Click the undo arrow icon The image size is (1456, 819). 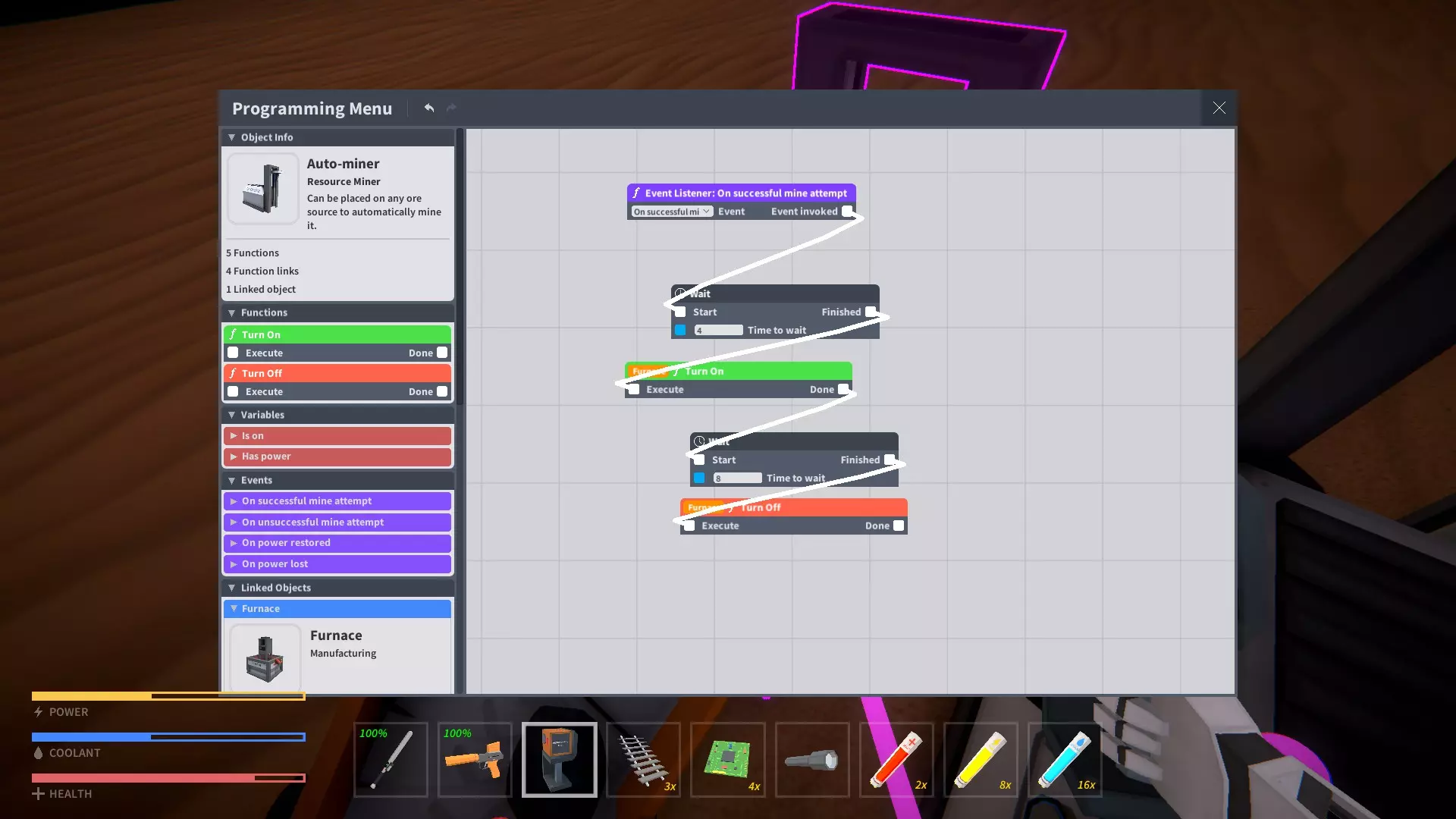tap(429, 108)
